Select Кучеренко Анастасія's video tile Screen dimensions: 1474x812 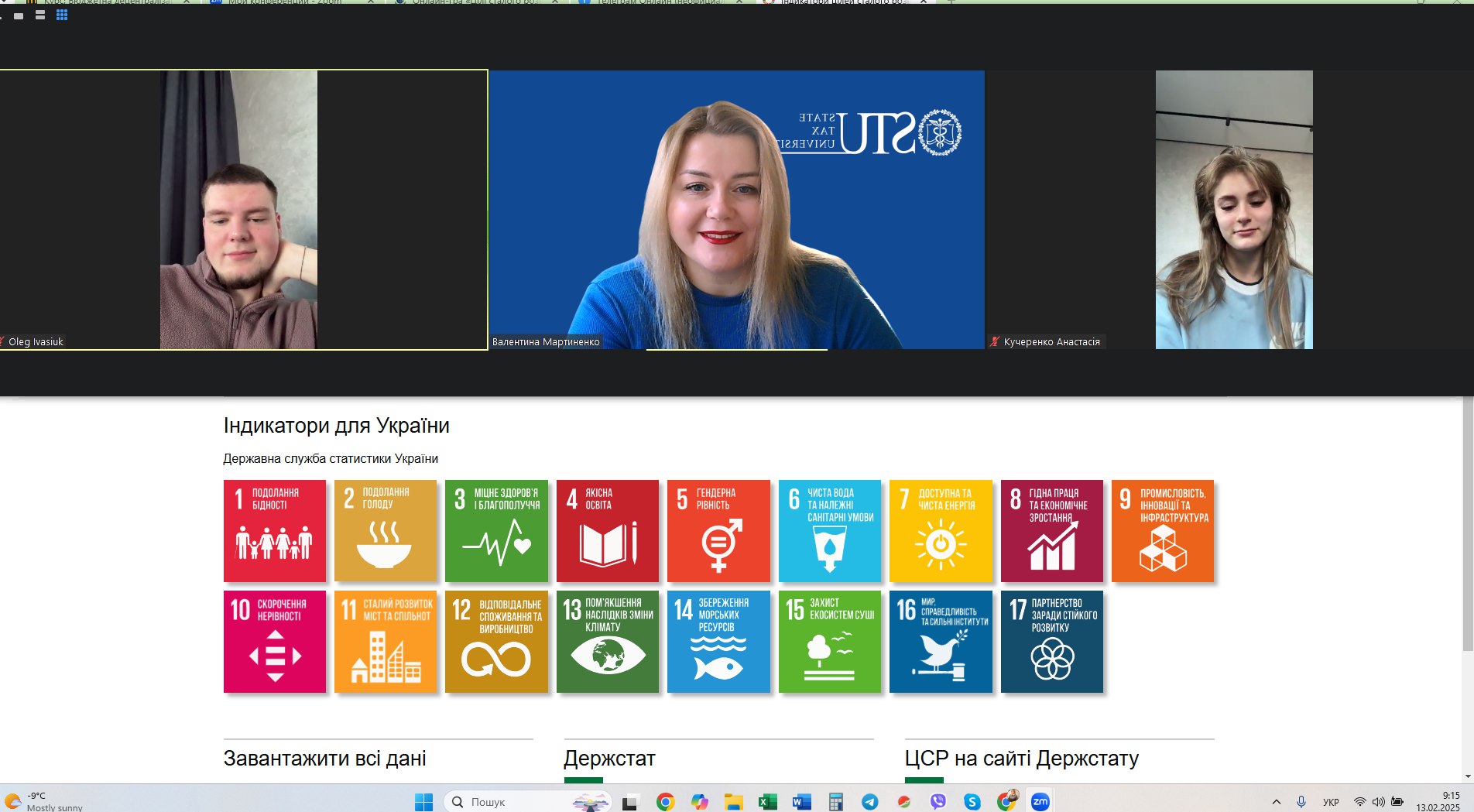tap(1230, 210)
